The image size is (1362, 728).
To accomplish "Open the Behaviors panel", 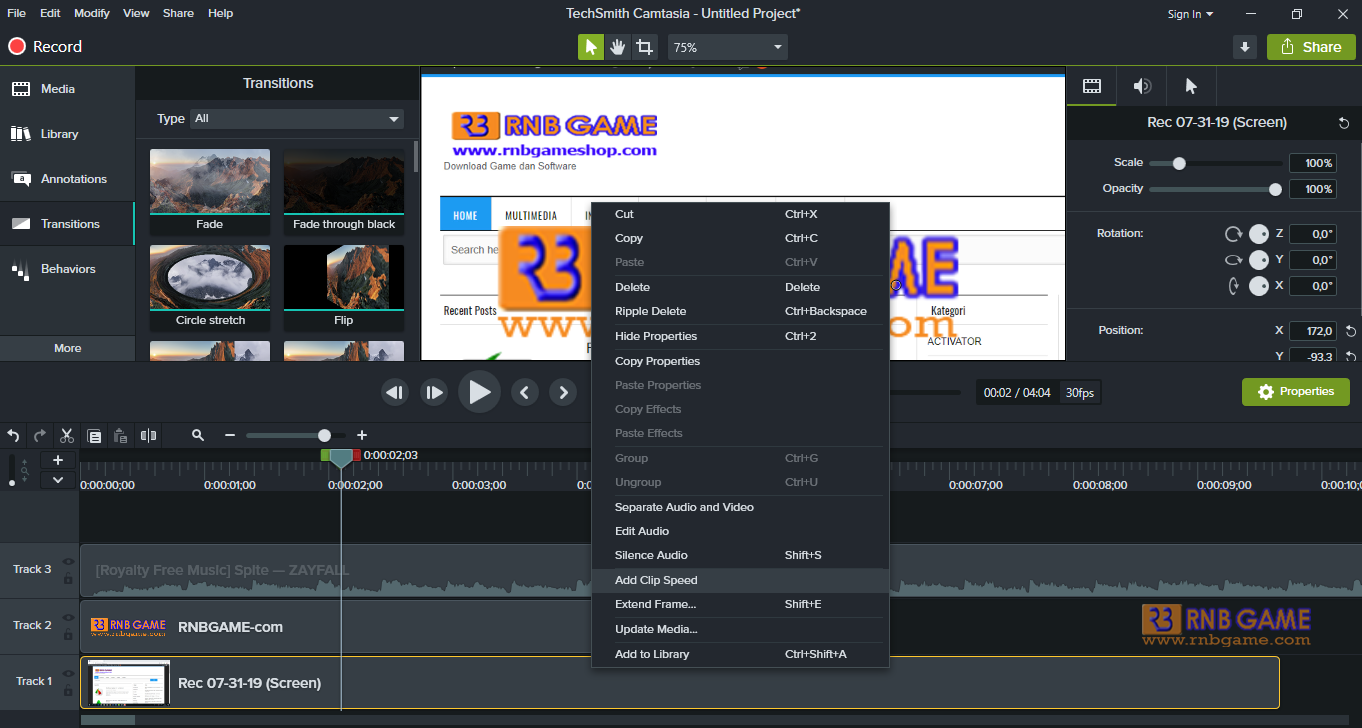I will pos(67,269).
